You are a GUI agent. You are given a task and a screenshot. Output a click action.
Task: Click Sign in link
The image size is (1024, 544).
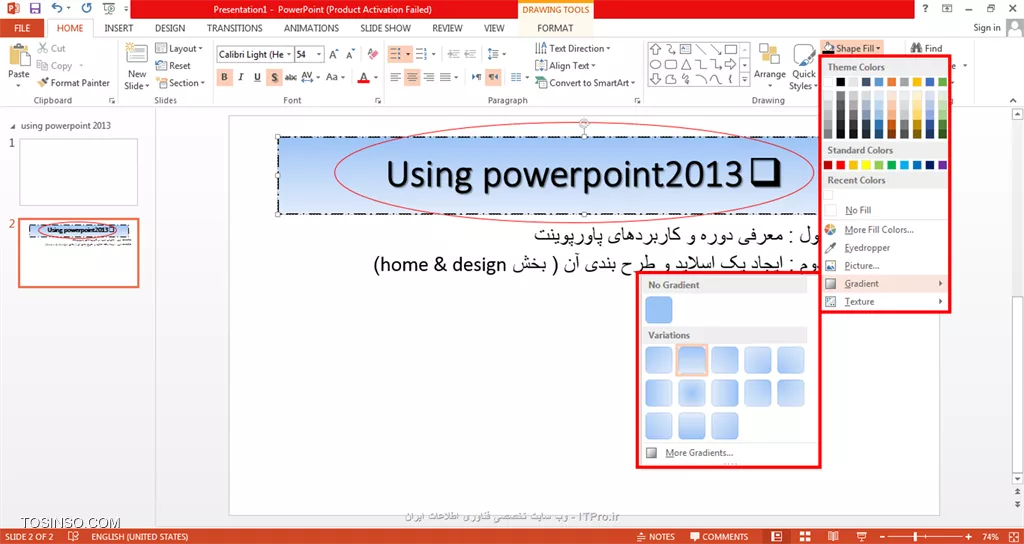coord(987,27)
